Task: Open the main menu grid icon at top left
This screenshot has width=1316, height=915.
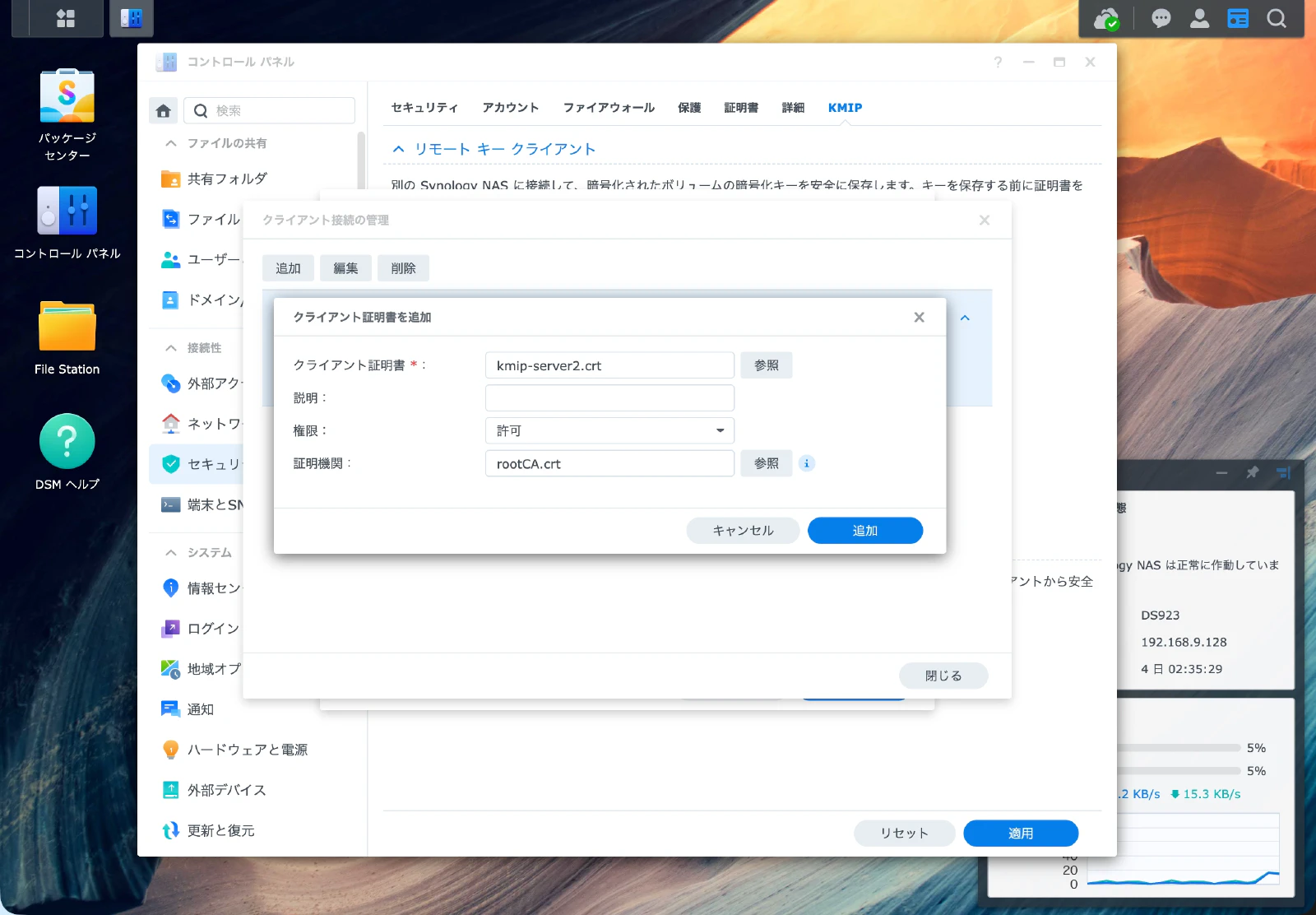Action: point(67,17)
